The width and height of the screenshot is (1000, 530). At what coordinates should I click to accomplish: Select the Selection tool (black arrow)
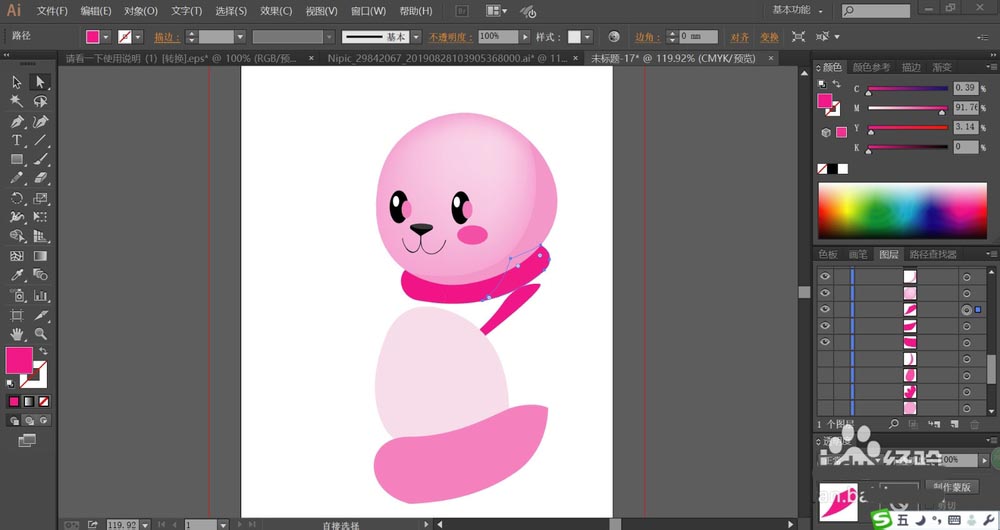[17, 82]
